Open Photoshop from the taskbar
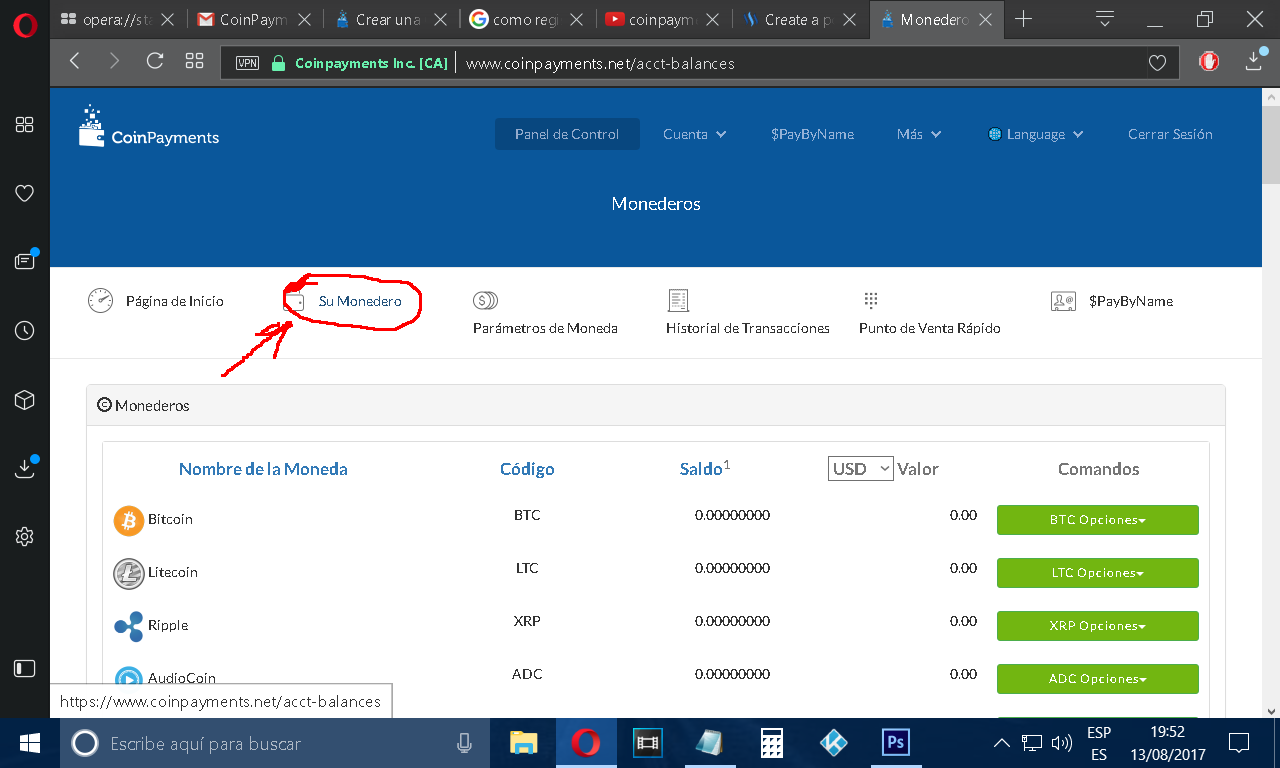The height and width of the screenshot is (768, 1280). click(895, 743)
